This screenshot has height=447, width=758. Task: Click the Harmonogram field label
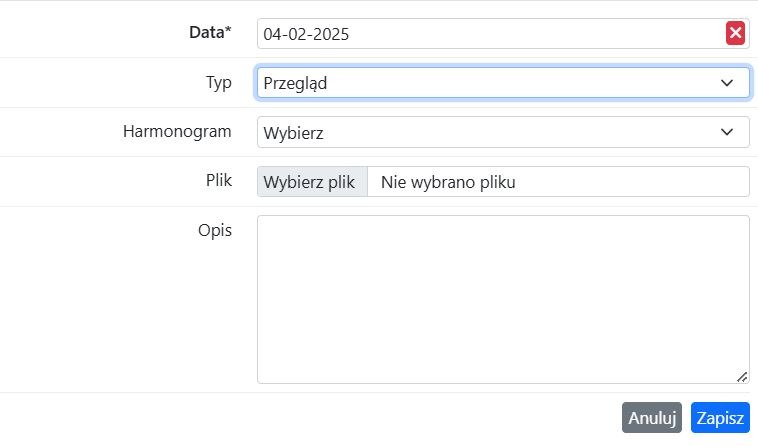(177, 131)
